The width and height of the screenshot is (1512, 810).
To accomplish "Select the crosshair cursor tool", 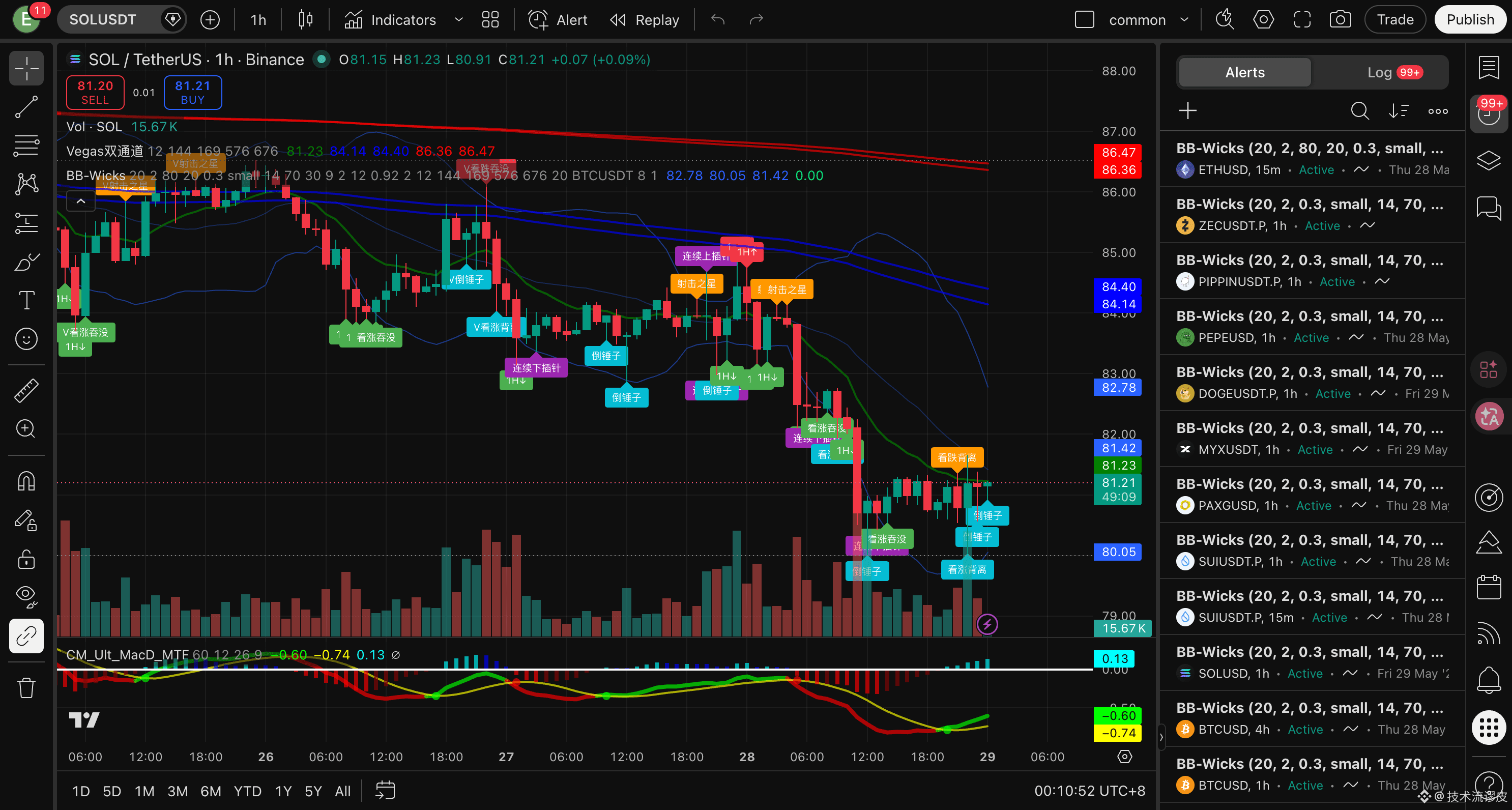I will point(26,69).
